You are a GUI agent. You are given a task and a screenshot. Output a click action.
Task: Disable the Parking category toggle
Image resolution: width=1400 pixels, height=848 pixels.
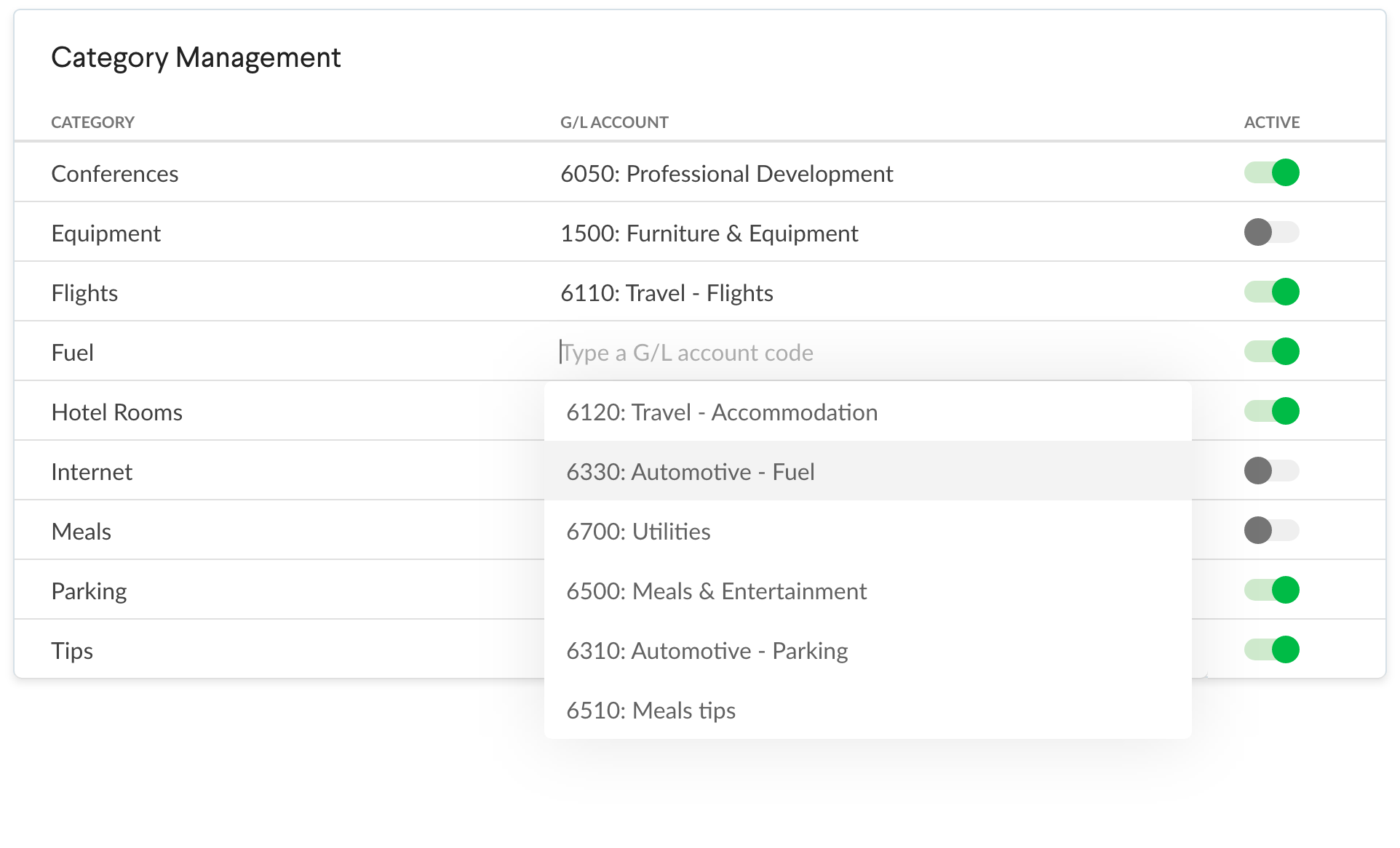[1271, 591]
